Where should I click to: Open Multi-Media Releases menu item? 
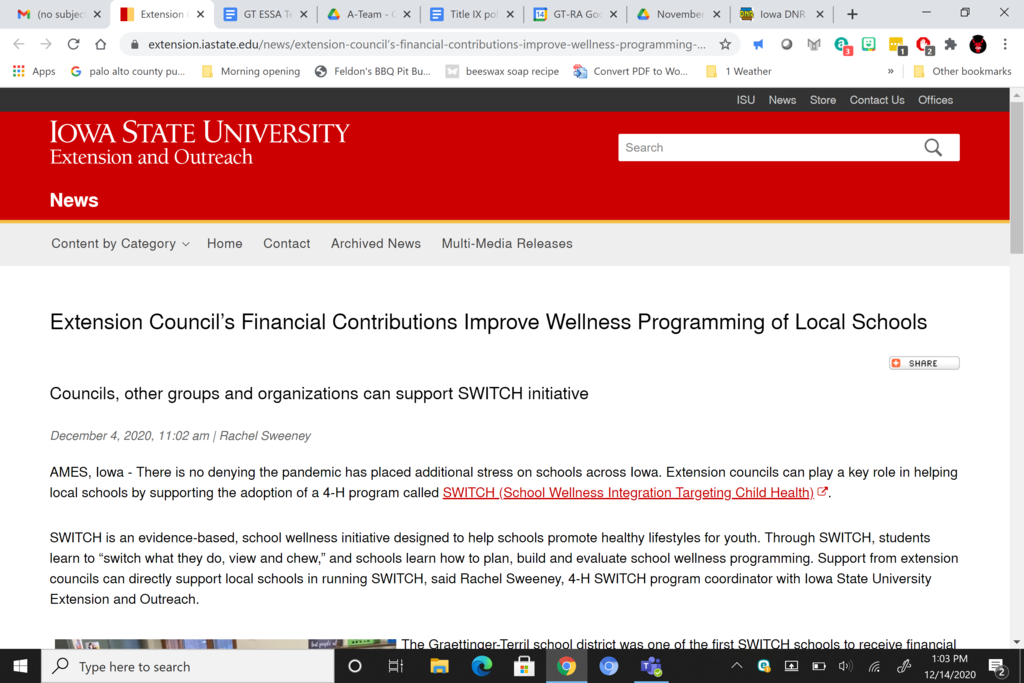(507, 244)
